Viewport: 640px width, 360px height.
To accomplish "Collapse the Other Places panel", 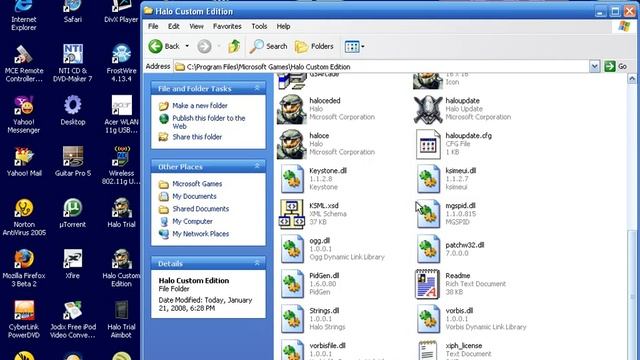I will 257,166.
